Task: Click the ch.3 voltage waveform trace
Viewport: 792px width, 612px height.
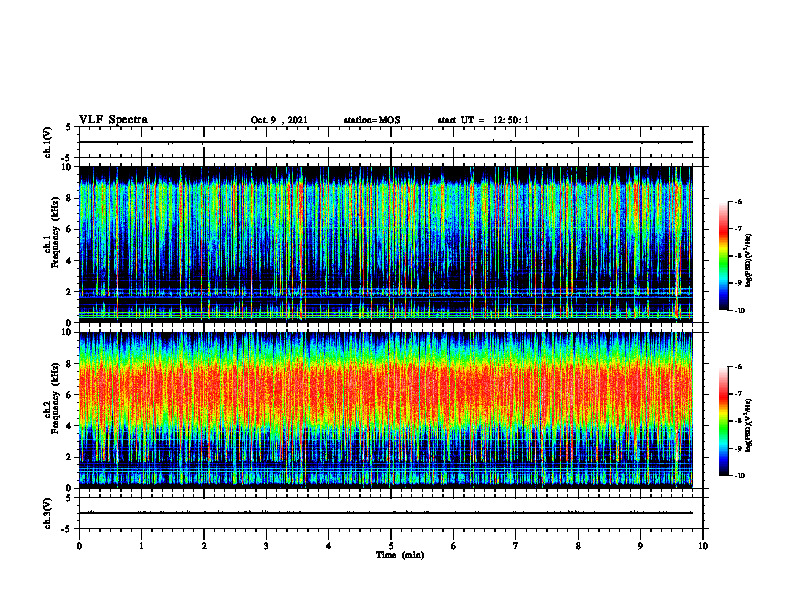Action: coord(386,513)
